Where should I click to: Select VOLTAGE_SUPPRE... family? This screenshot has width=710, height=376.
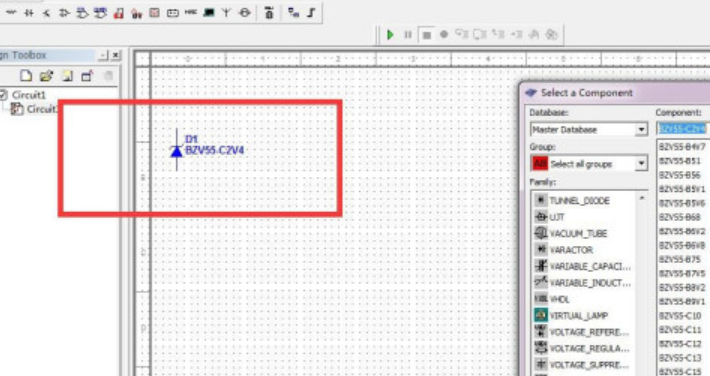click(x=589, y=365)
